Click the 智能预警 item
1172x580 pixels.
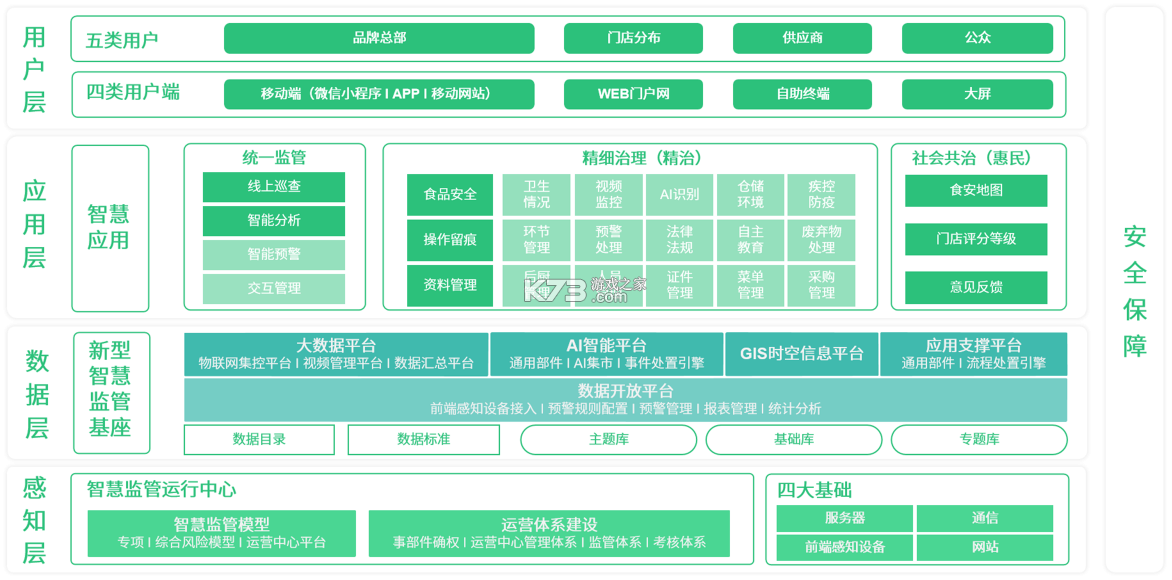274,254
